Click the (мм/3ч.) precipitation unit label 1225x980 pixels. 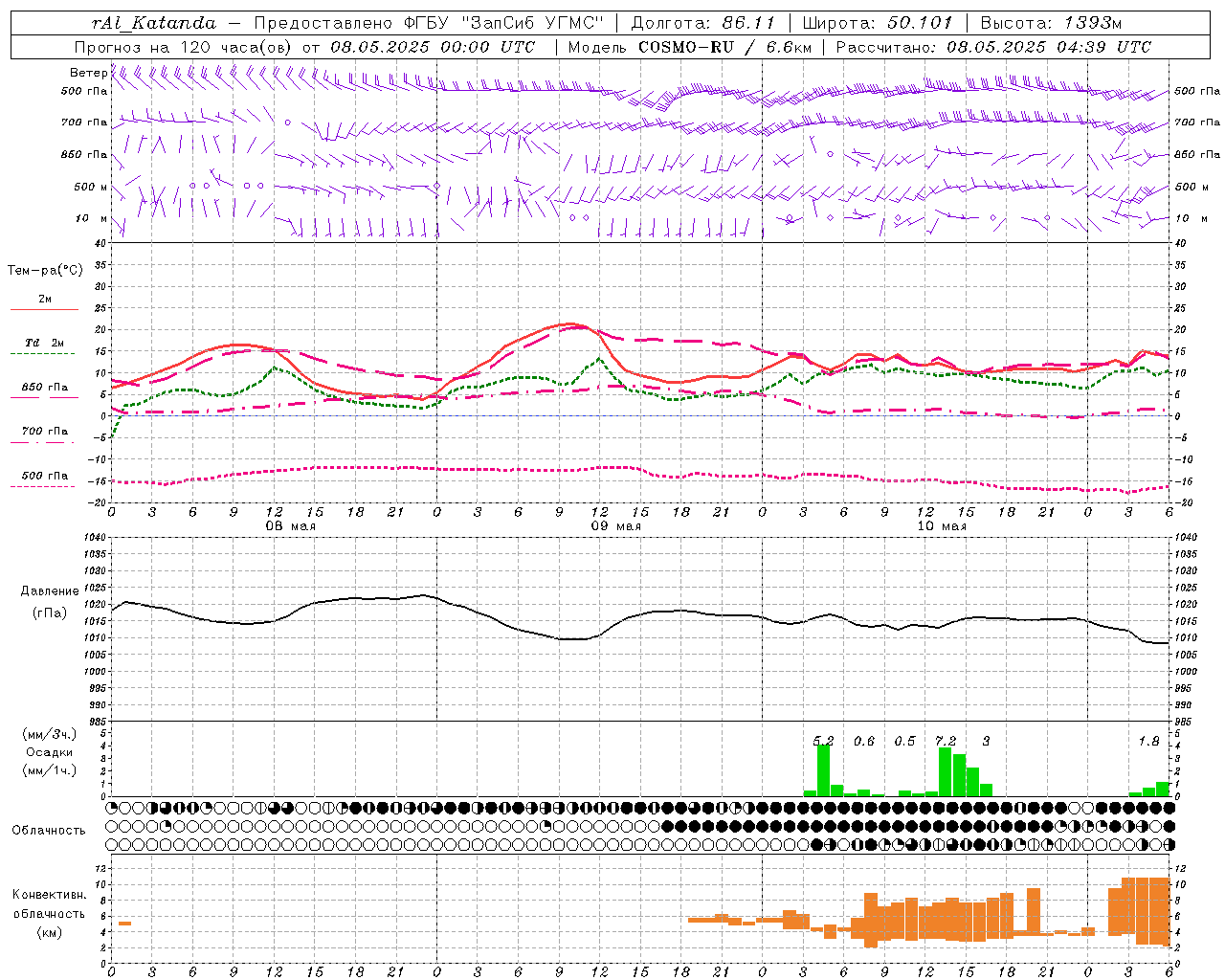pyautogui.click(x=50, y=734)
